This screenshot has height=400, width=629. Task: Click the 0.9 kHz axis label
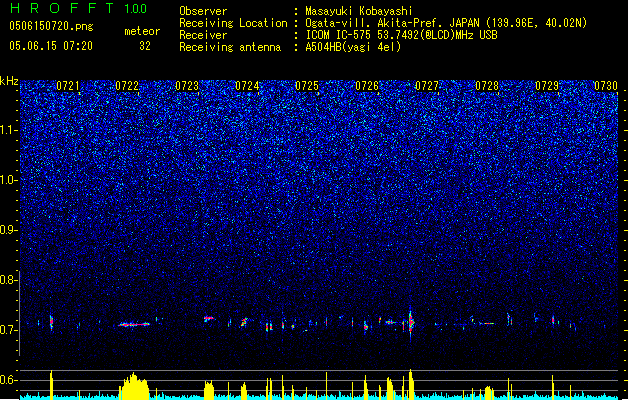(8, 230)
